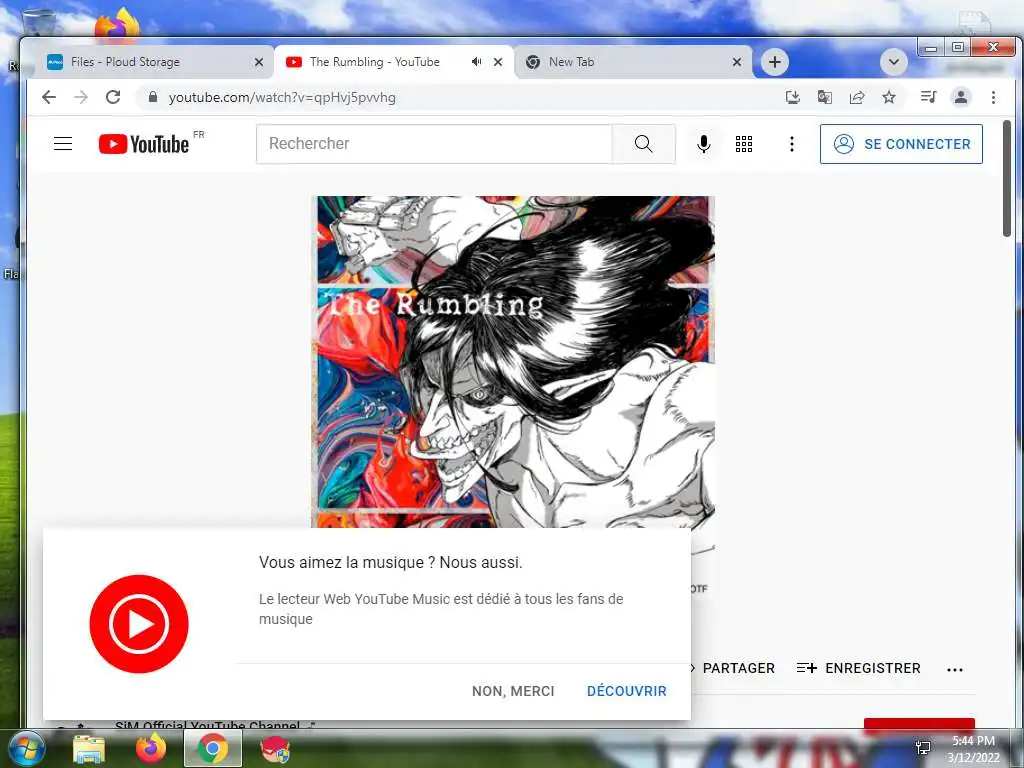Click DÉCOUVRIR in the music popup
Screen dimensions: 1024x768
(x=627, y=691)
